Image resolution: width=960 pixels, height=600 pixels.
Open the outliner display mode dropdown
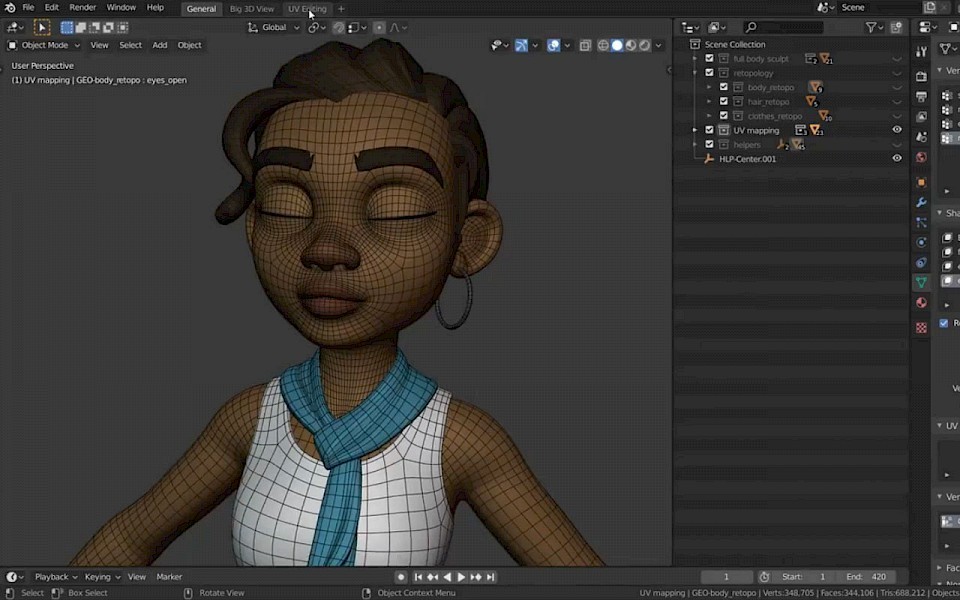[x=691, y=28]
